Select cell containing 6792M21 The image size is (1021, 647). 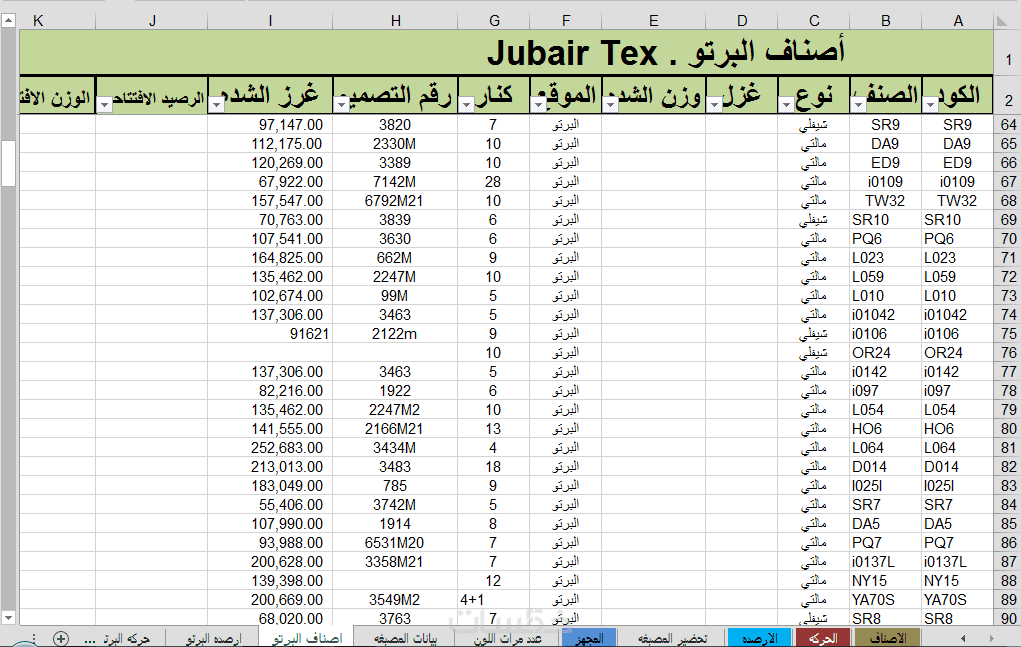click(x=395, y=201)
